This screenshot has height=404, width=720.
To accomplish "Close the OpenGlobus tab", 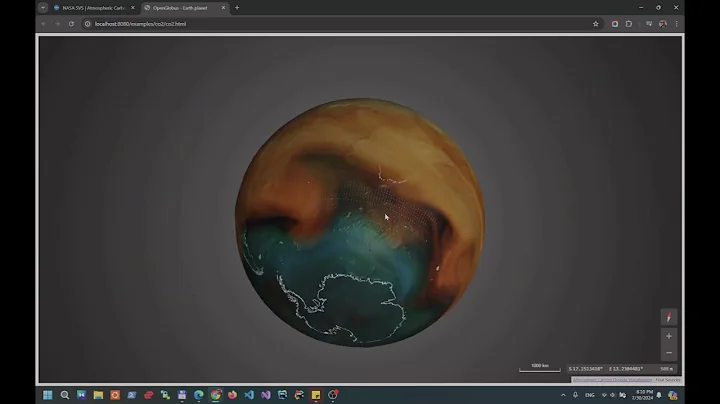I will (x=224, y=8).
